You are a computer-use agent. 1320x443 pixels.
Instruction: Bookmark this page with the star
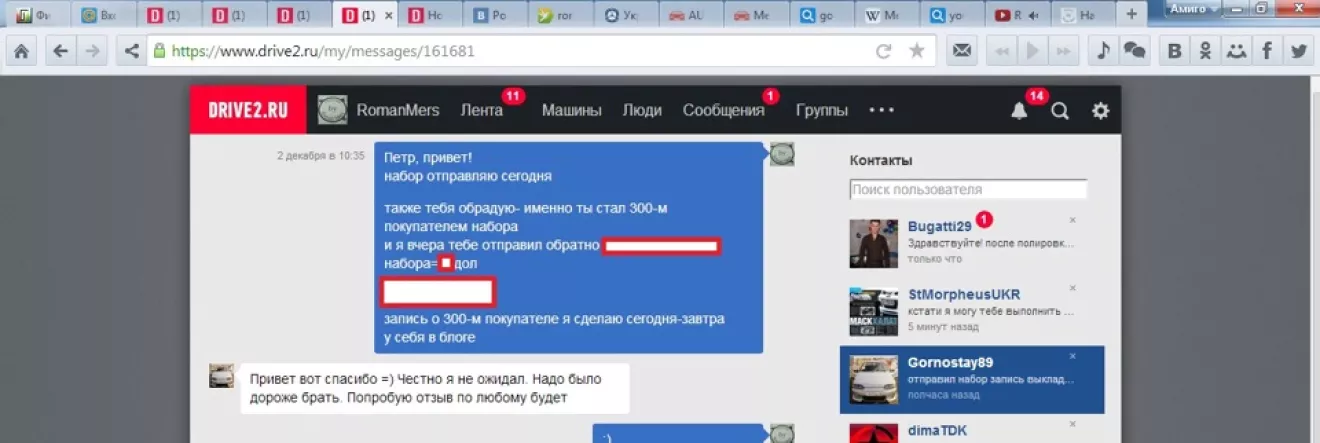coord(916,50)
